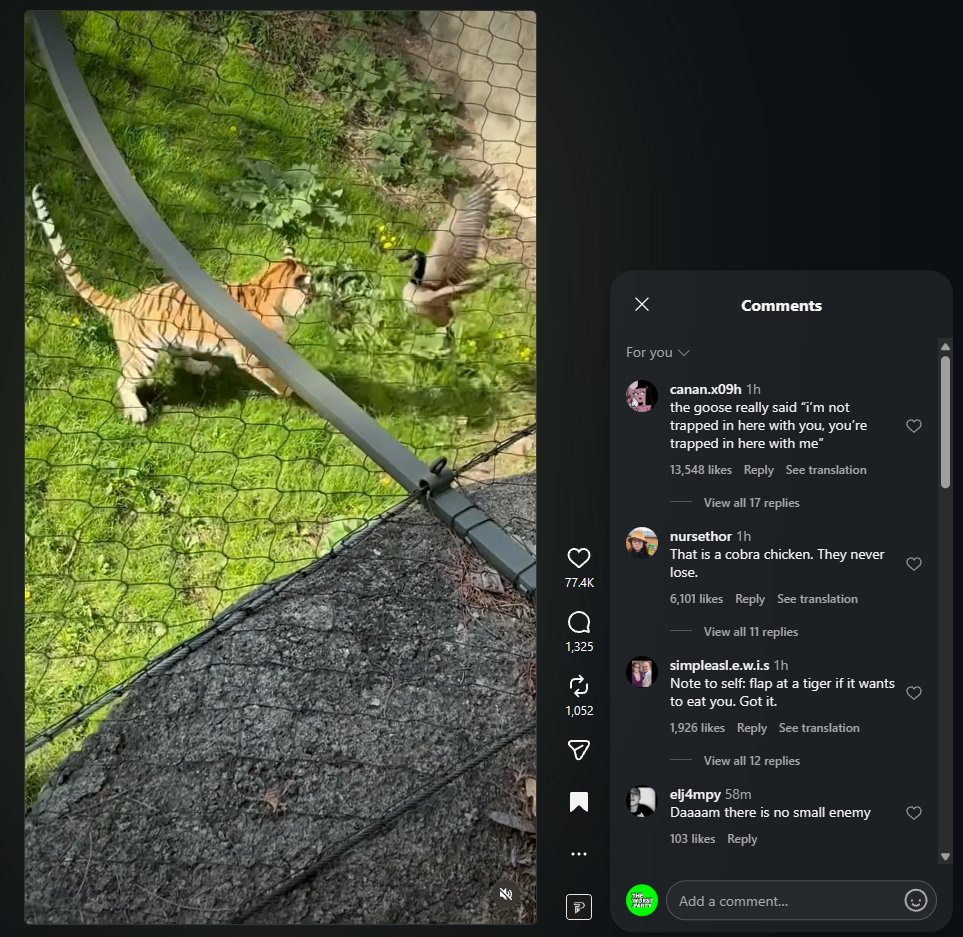Close the Comments panel

click(x=642, y=305)
